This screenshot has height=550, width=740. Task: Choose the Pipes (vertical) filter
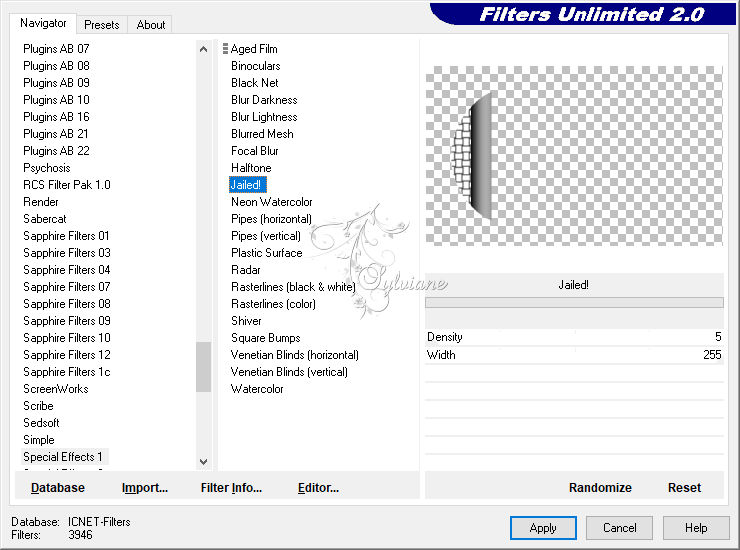[x=266, y=236]
